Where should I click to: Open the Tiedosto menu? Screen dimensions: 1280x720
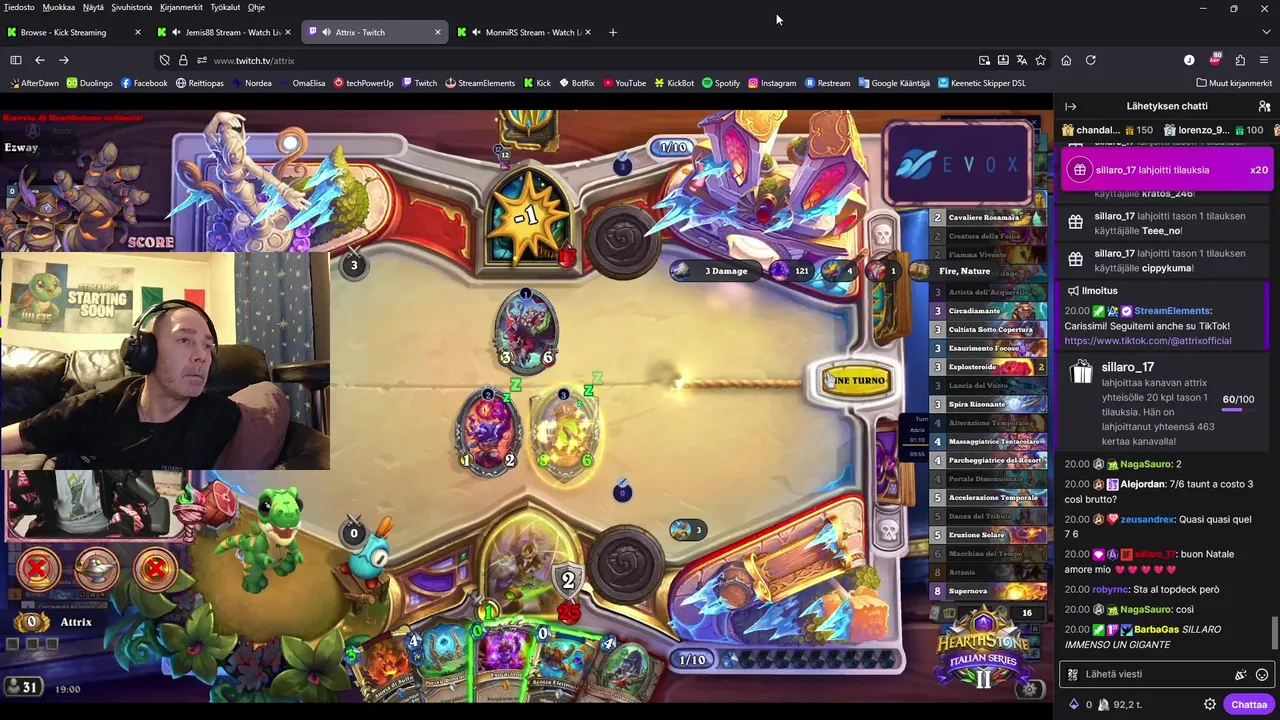click(19, 7)
